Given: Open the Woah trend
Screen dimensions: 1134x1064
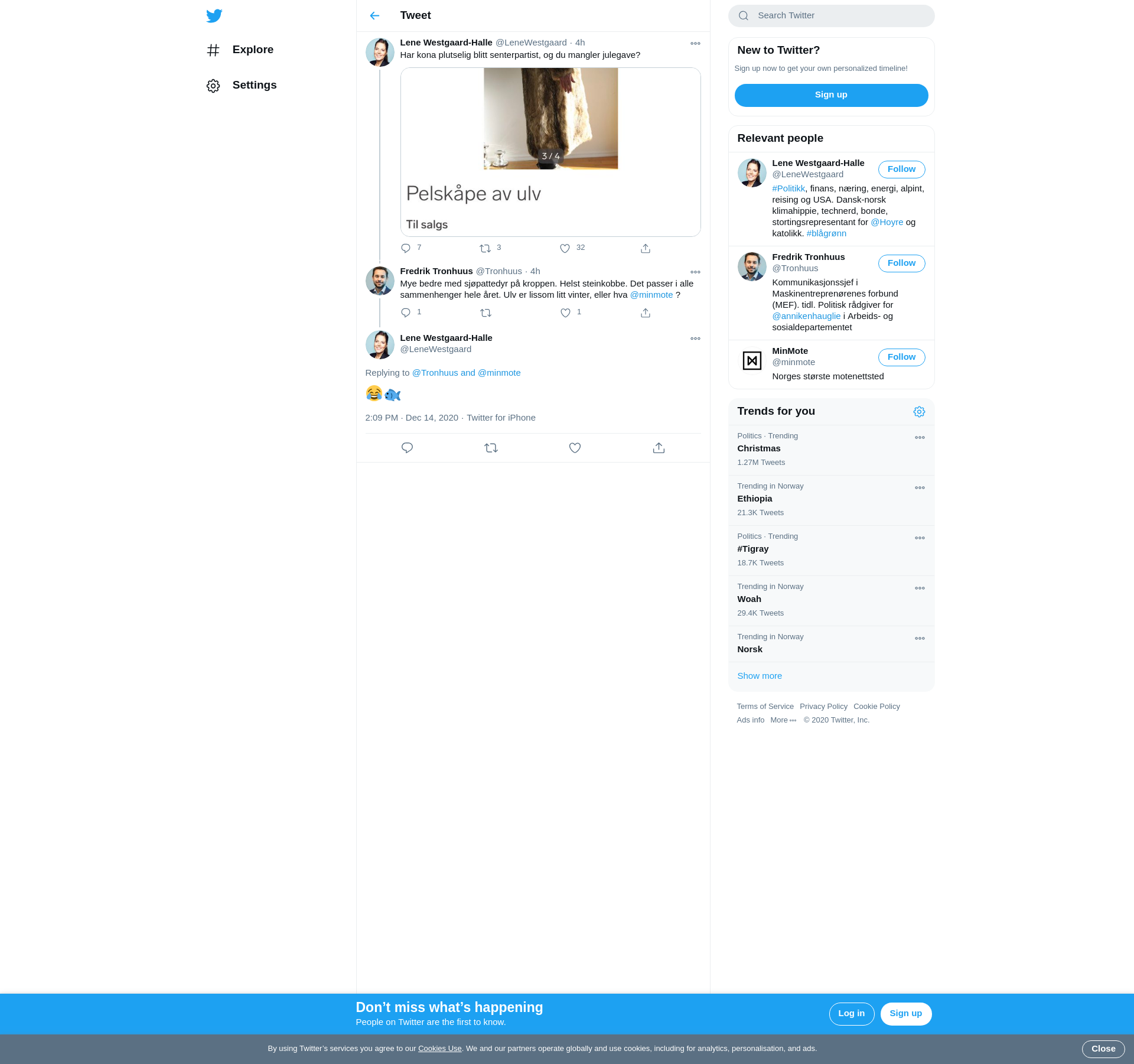Looking at the screenshot, I should coord(831,601).
